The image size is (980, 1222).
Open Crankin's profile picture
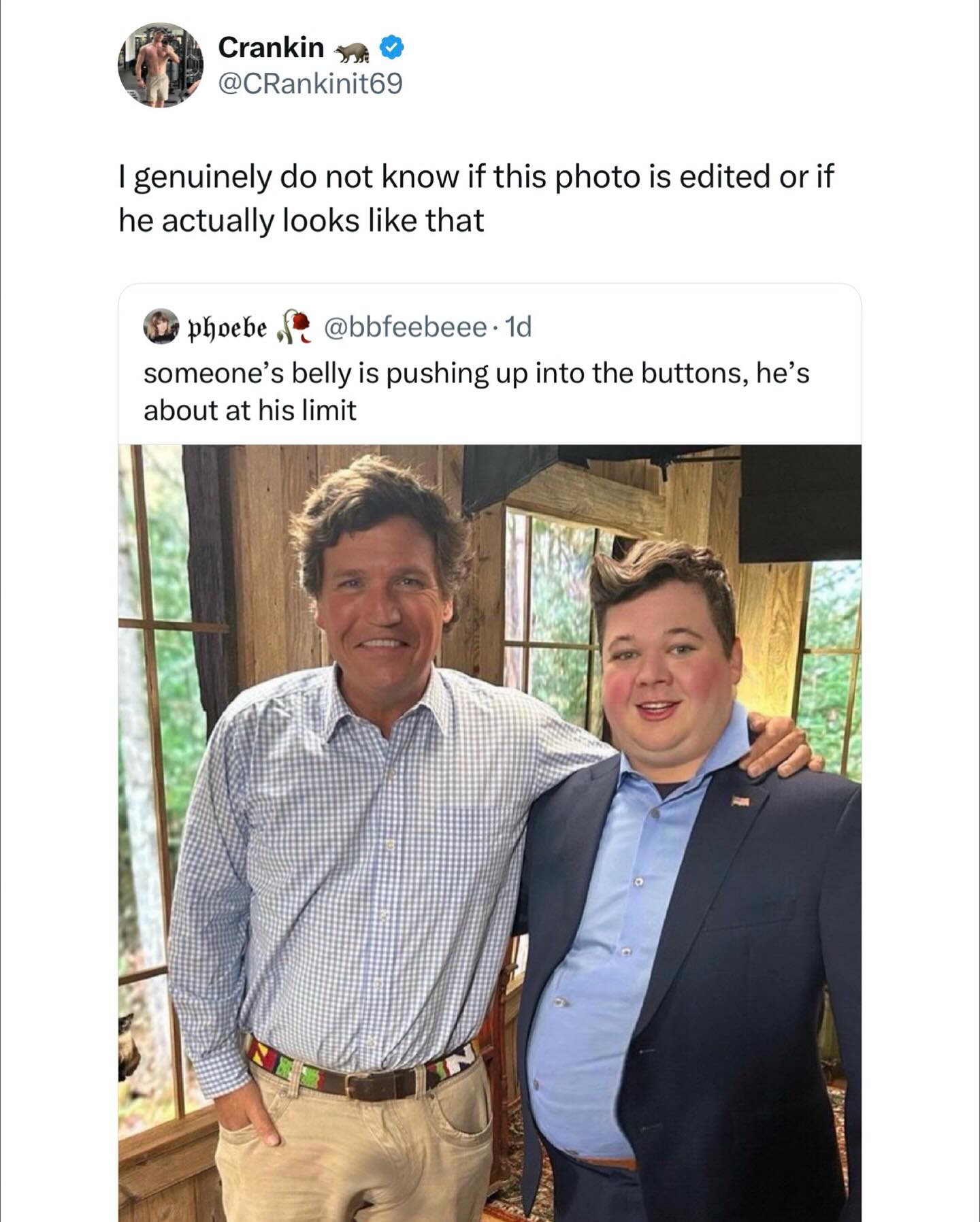(161, 65)
